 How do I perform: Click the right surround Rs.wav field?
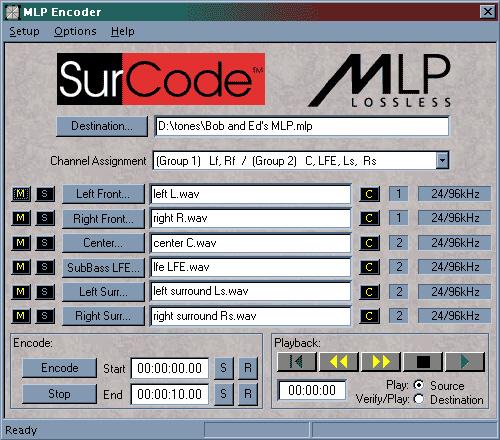tap(250, 316)
